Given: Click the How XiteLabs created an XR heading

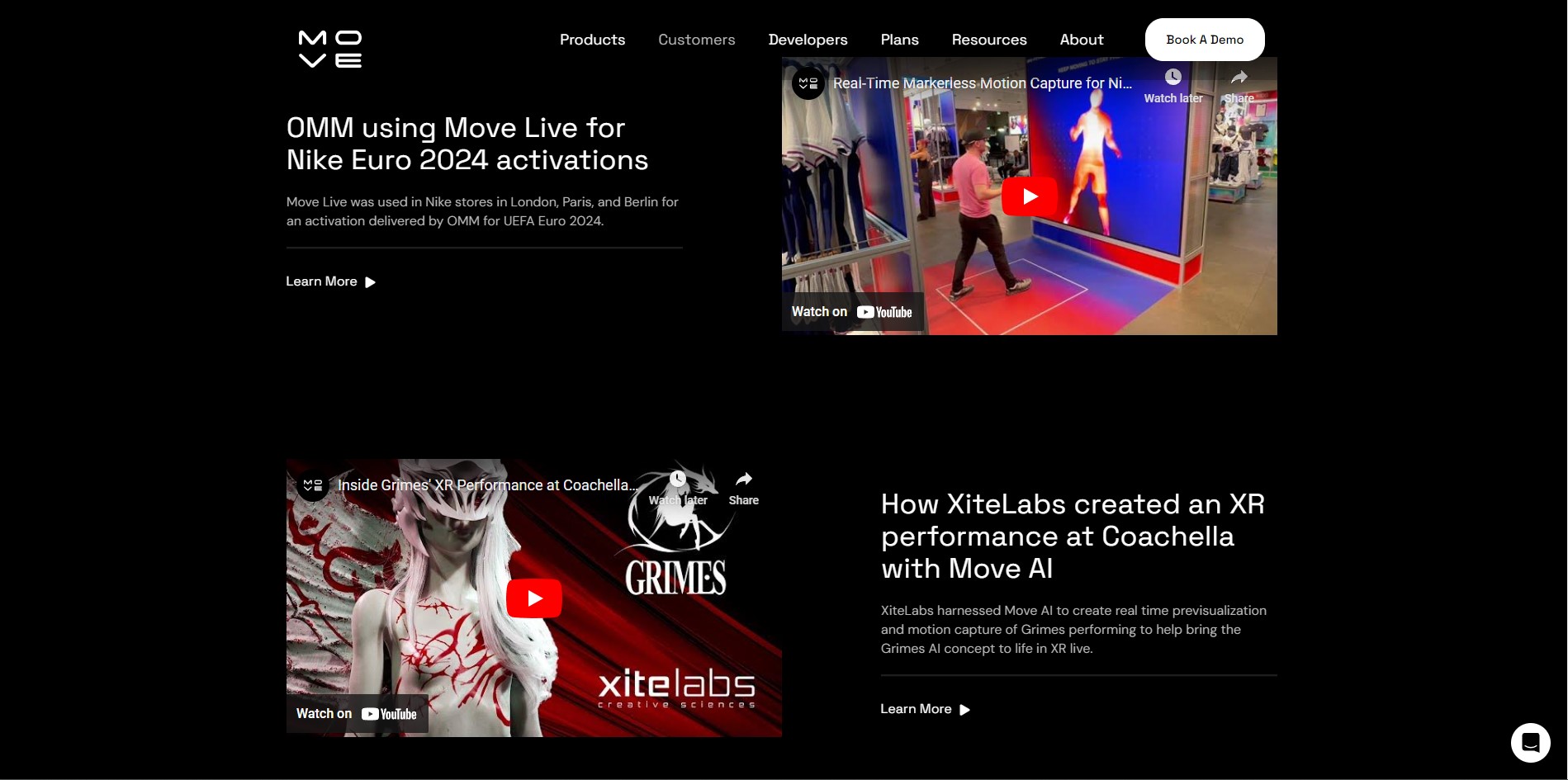Looking at the screenshot, I should (x=1073, y=537).
